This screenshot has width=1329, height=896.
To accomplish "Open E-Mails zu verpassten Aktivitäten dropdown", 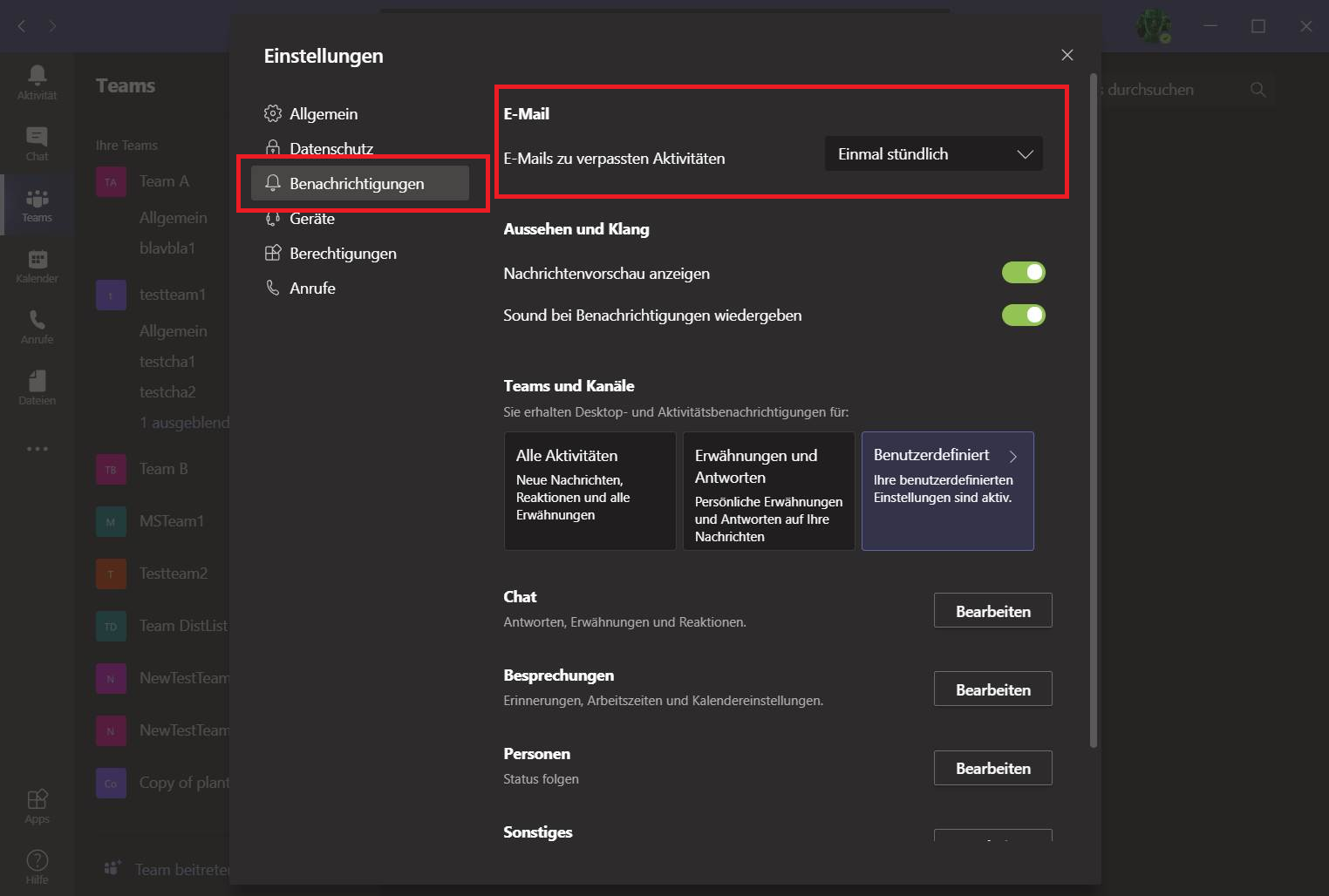I will (x=933, y=153).
